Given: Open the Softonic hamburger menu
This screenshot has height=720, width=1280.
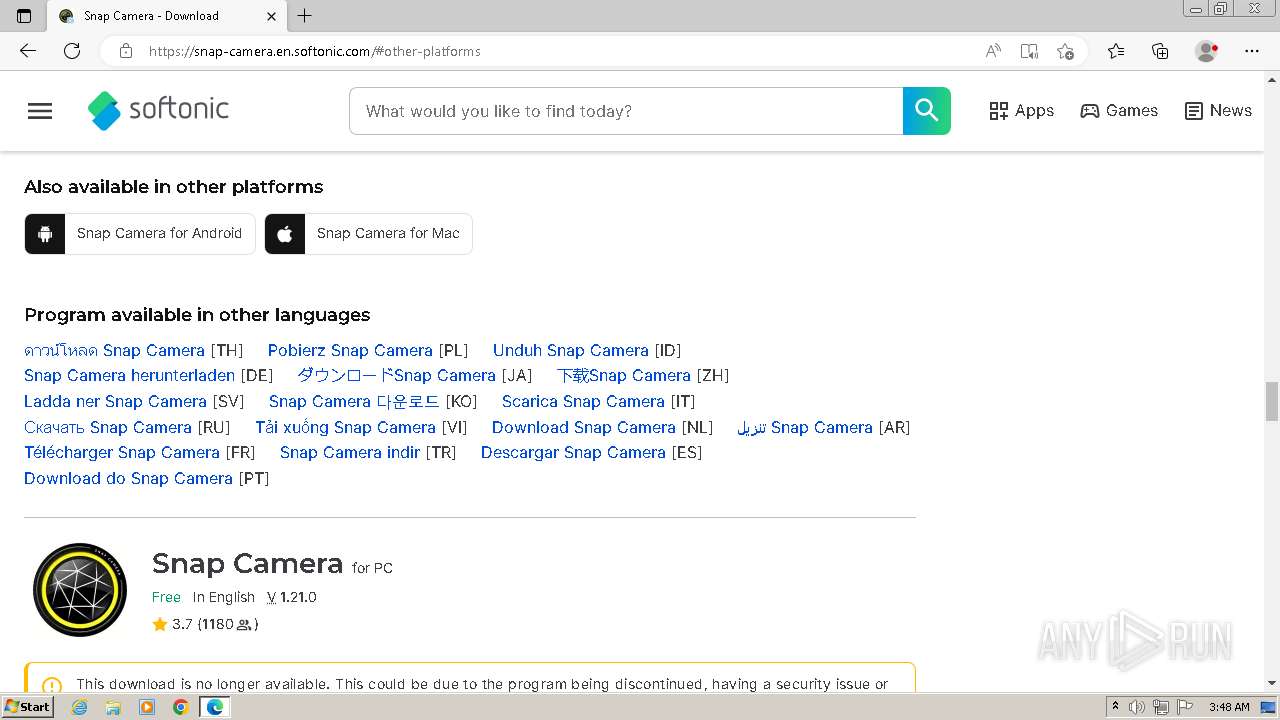Looking at the screenshot, I should (x=40, y=111).
